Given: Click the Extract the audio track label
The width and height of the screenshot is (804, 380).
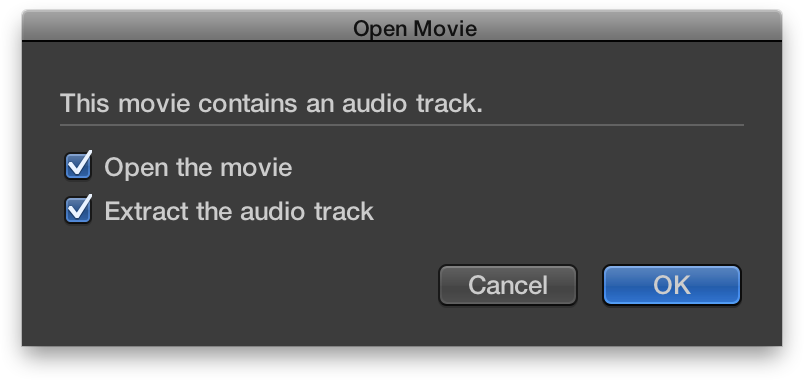Looking at the screenshot, I should point(239,211).
